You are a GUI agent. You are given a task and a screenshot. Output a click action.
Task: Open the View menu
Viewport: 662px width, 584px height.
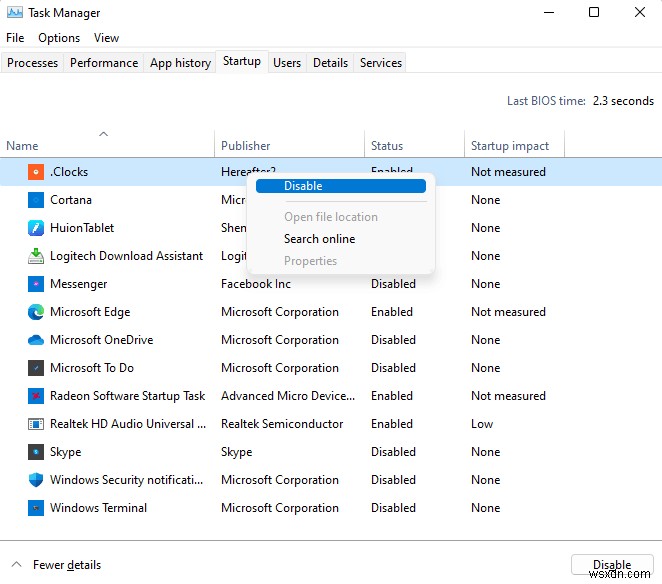pos(106,38)
